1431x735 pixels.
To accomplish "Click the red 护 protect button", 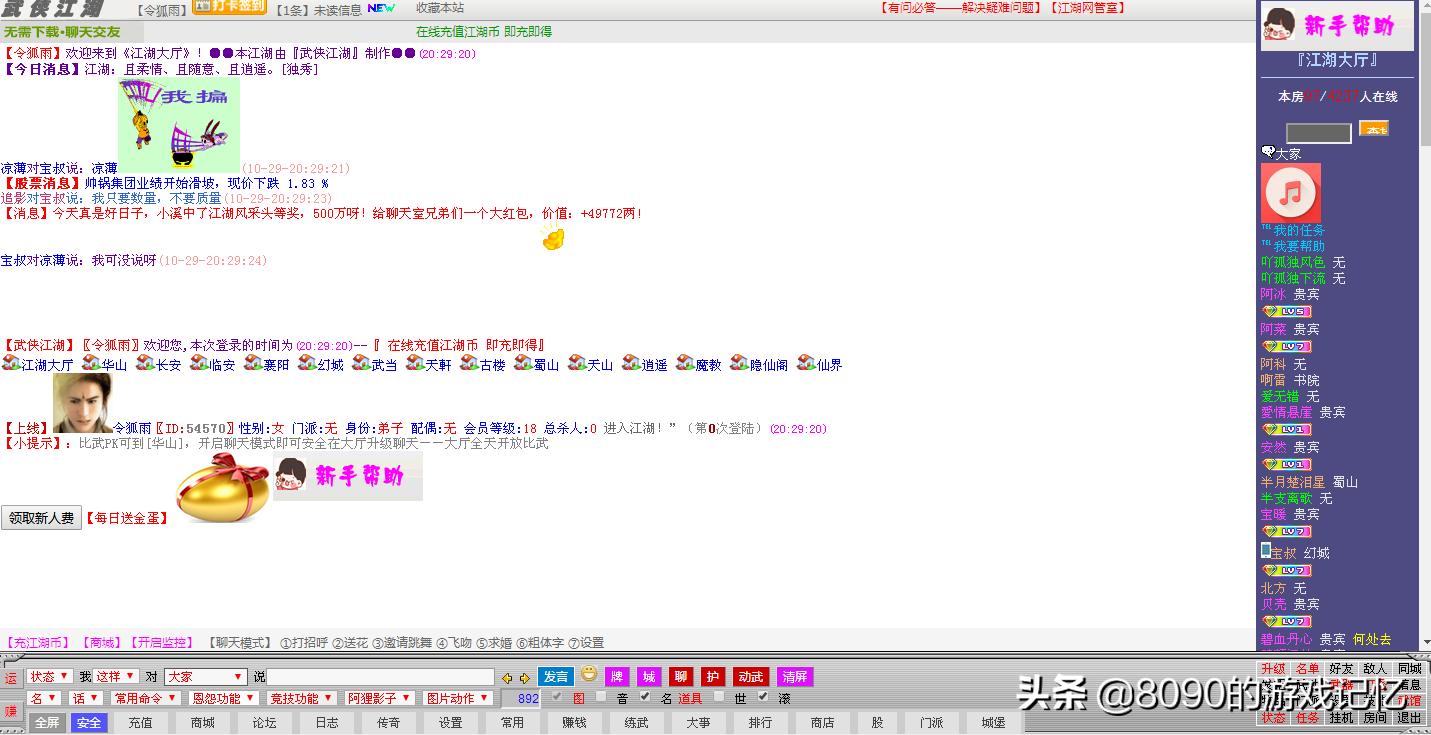I will pyautogui.click(x=712, y=677).
